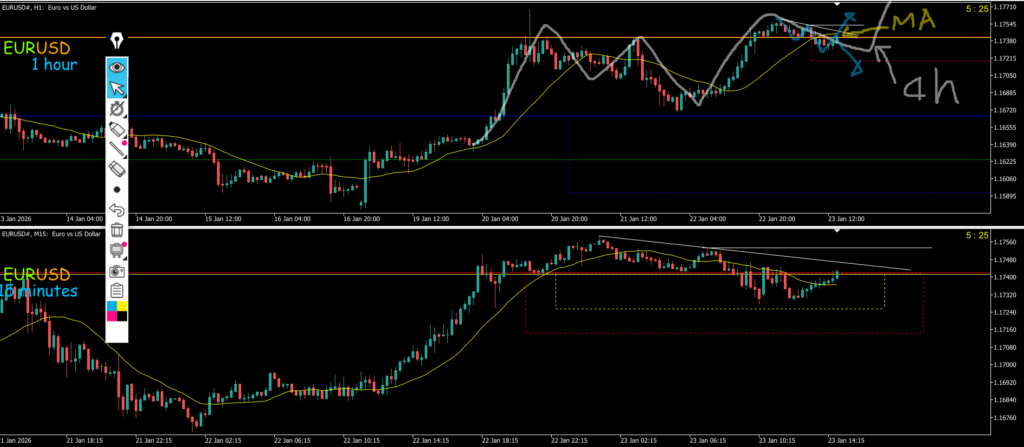Clear drawings with the trash bin icon
The height and width of the screenshot is (447, 1024).
[x=117, y=230]
